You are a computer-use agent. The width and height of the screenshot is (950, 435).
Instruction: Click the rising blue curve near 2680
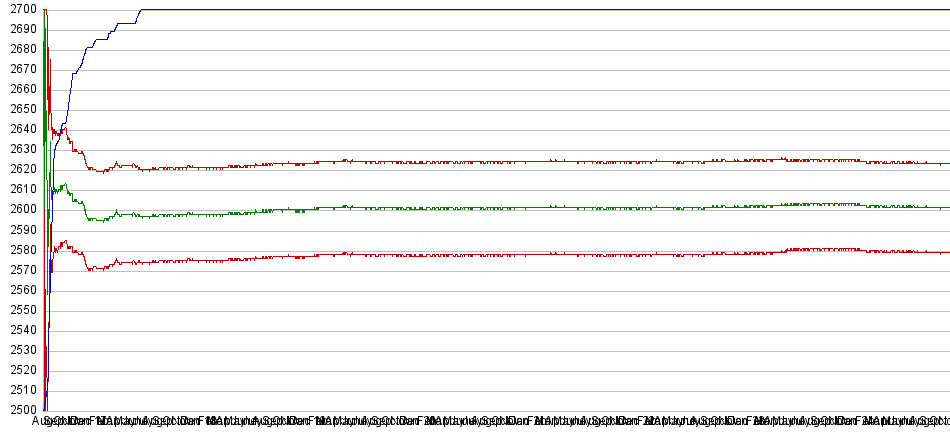tap(87, 49)
